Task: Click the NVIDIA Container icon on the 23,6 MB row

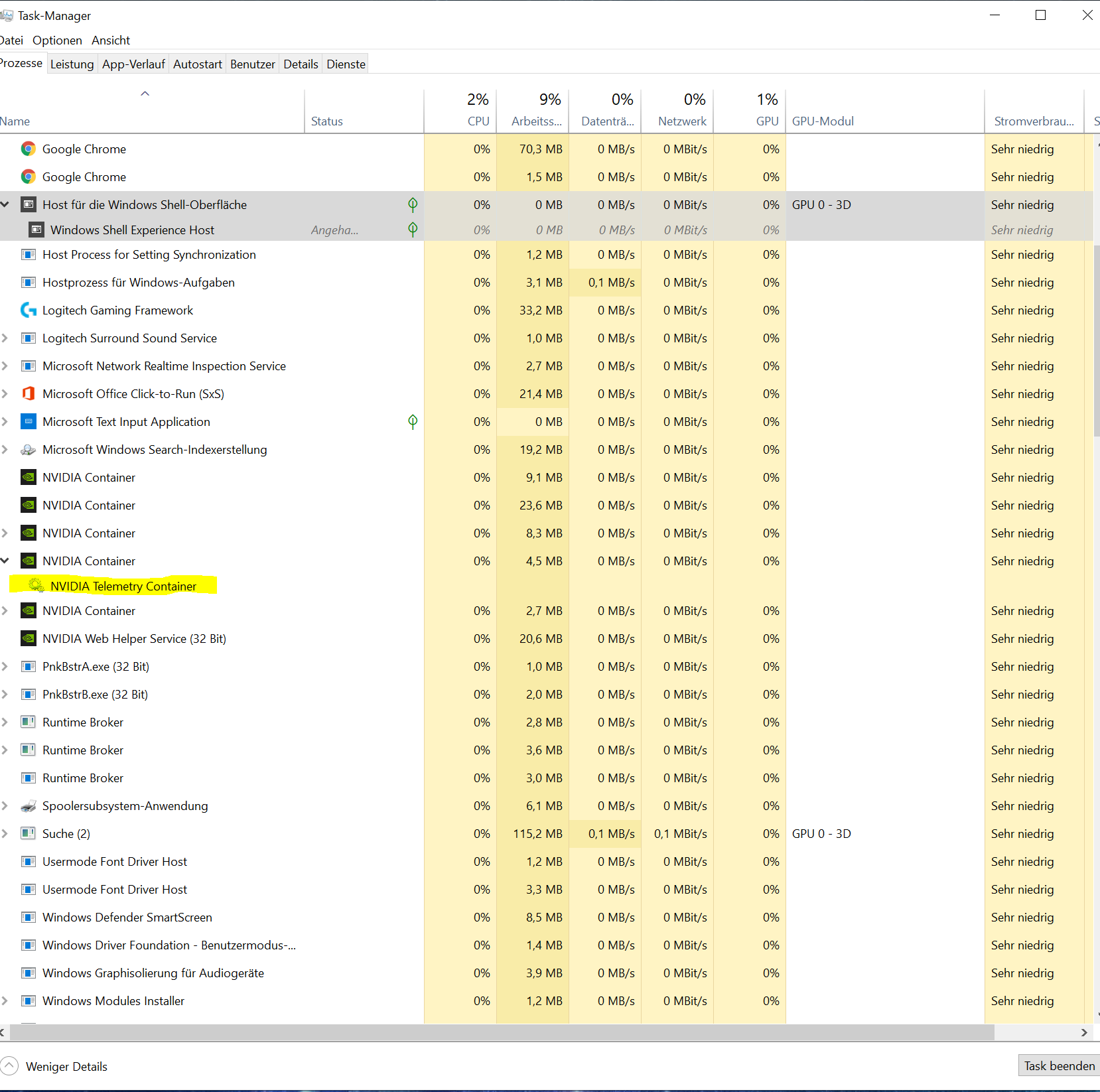Action: click(28, 505)
